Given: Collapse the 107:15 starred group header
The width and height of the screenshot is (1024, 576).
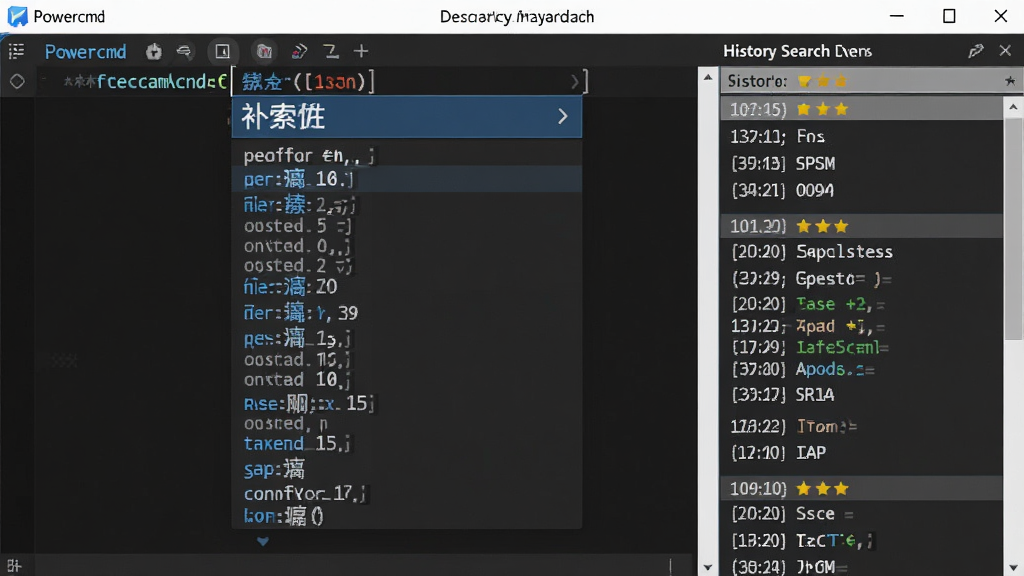Looking at the screenshot, I should (861, 109).
